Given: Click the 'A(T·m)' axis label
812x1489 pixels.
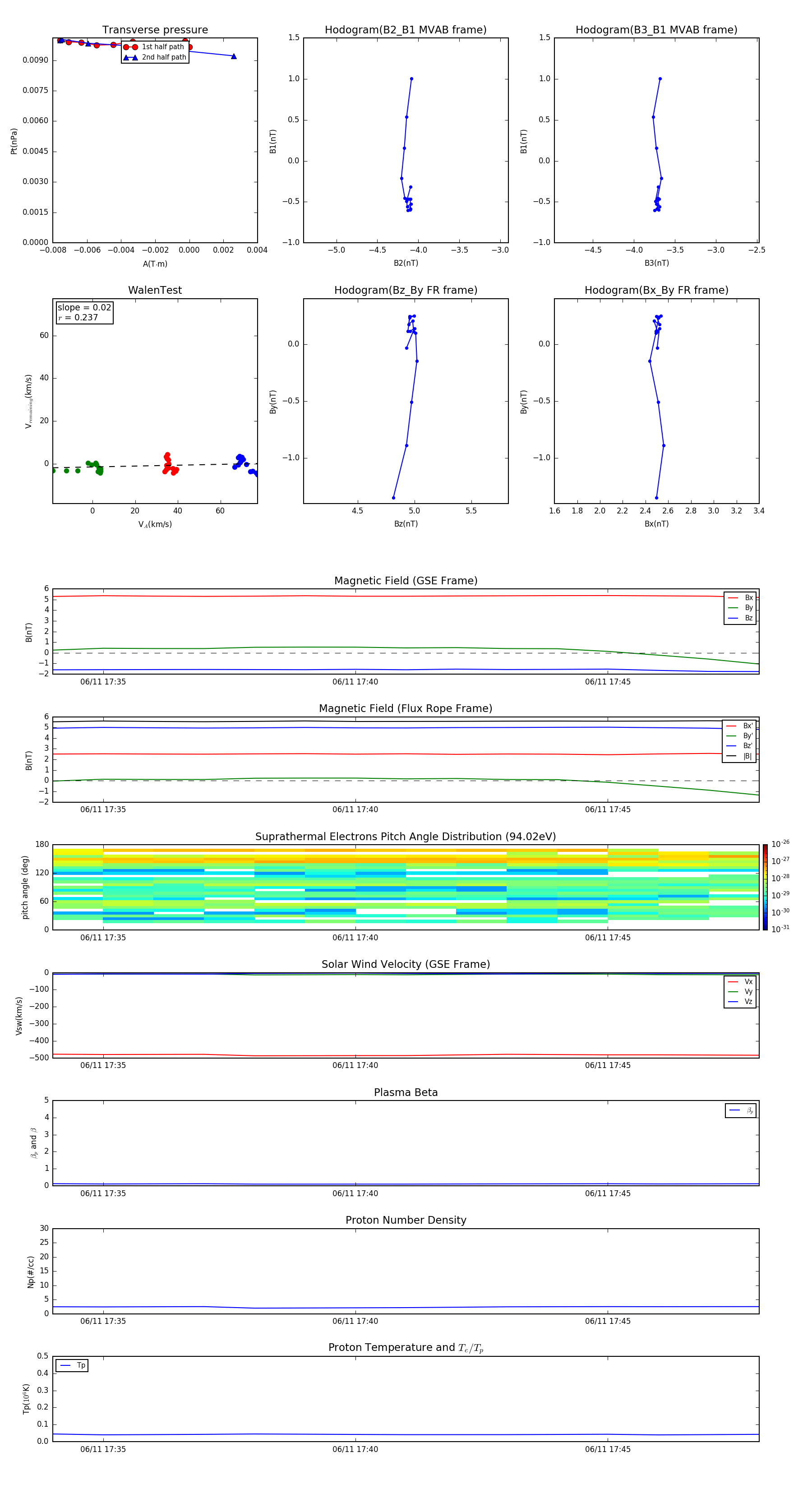Looking at the screenshot, I should (155, 264).
